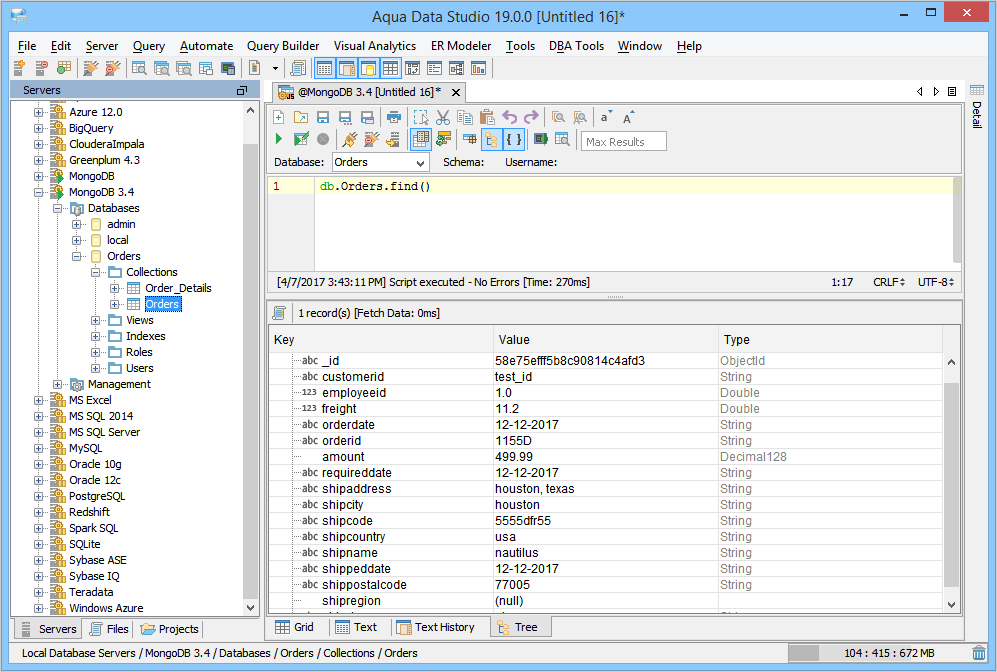
Task: Increase editor font size with the large 'A' icon
Action: [628, 117]
